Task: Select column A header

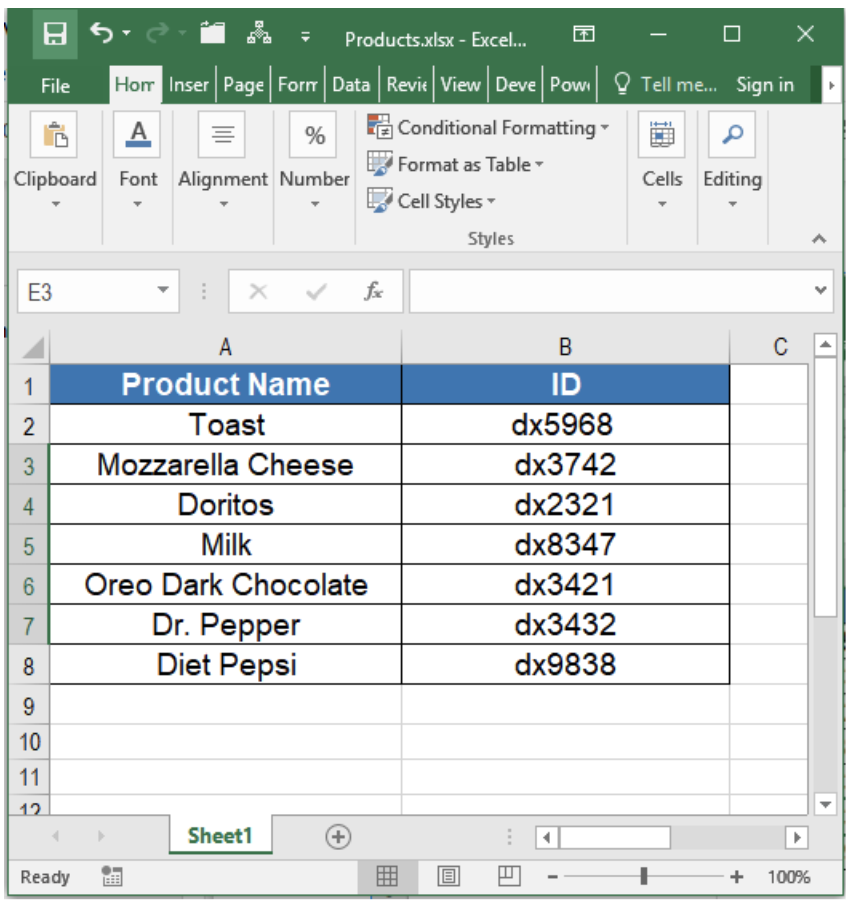Action: (225, 347)
